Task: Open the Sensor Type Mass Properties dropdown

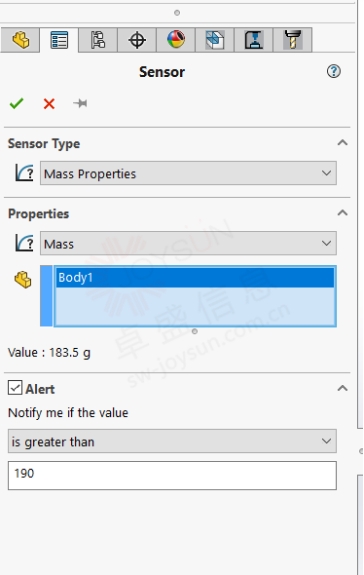Action: point(188,173)
